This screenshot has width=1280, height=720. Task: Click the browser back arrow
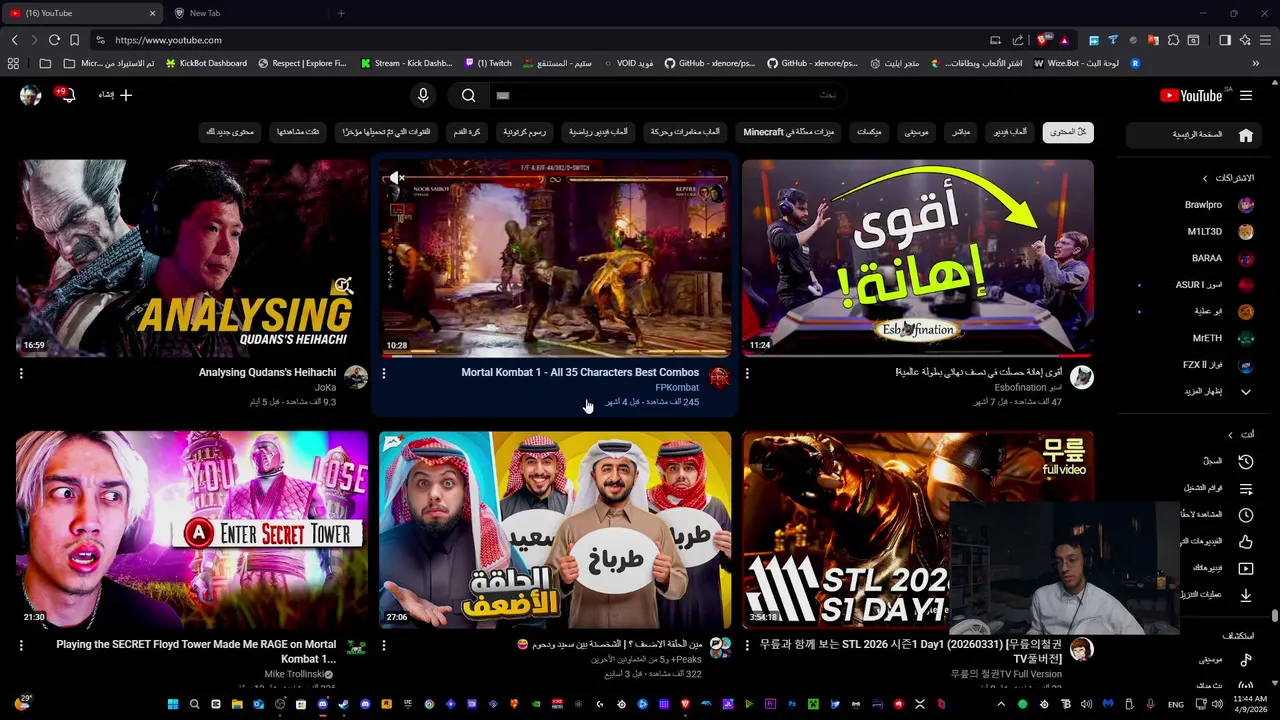tap(14, 40)
